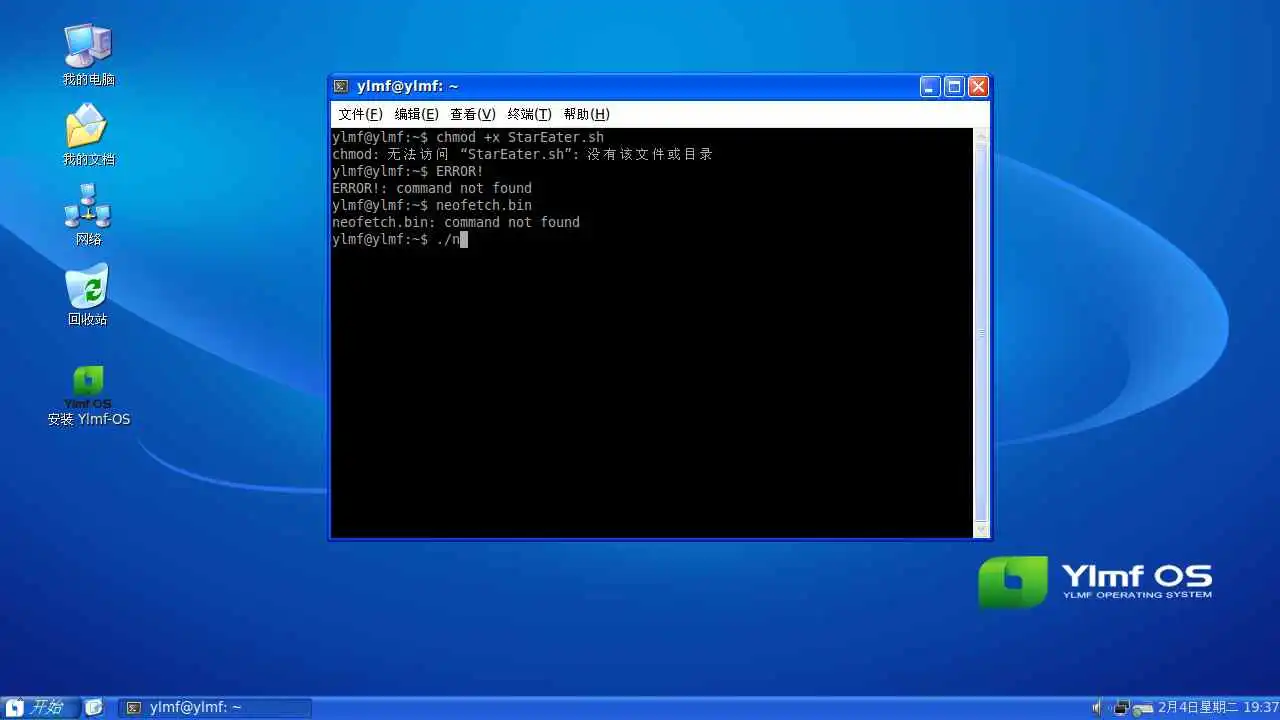
Task: Click the terminal icon in the window title bar
Action: 341,87
